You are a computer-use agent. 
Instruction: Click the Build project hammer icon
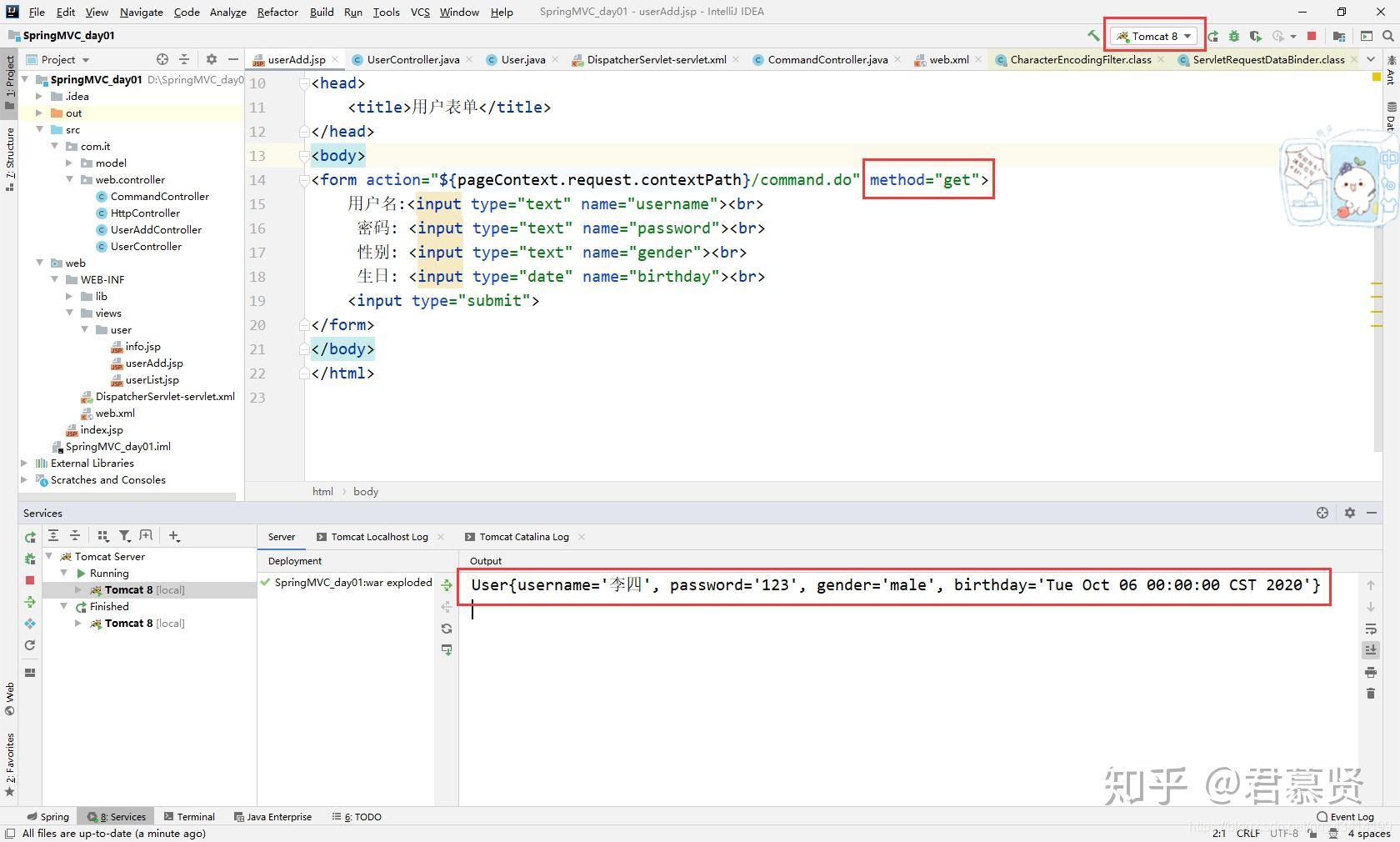pyautogui.click(x=1093, y=36)
